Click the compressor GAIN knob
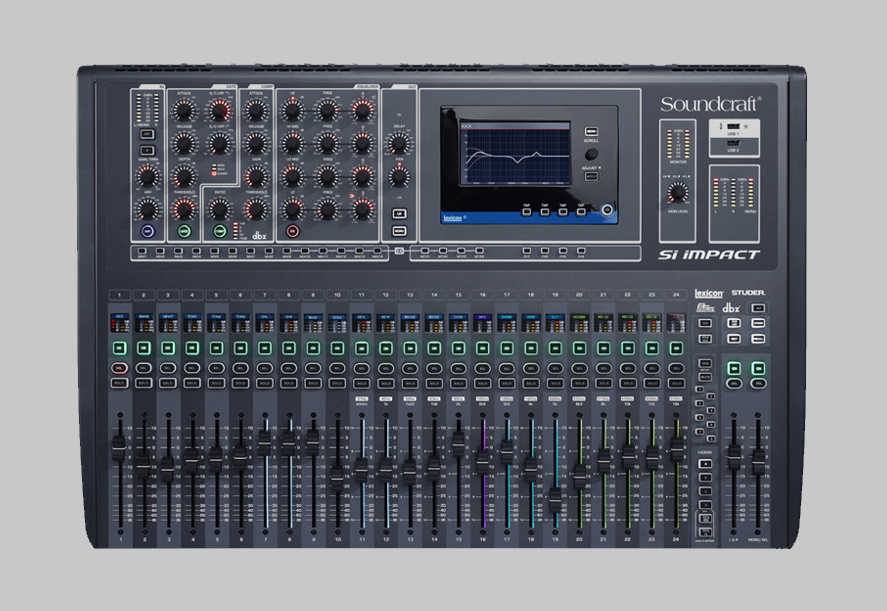This screenshot has width=887, height=611. point(257,176)
